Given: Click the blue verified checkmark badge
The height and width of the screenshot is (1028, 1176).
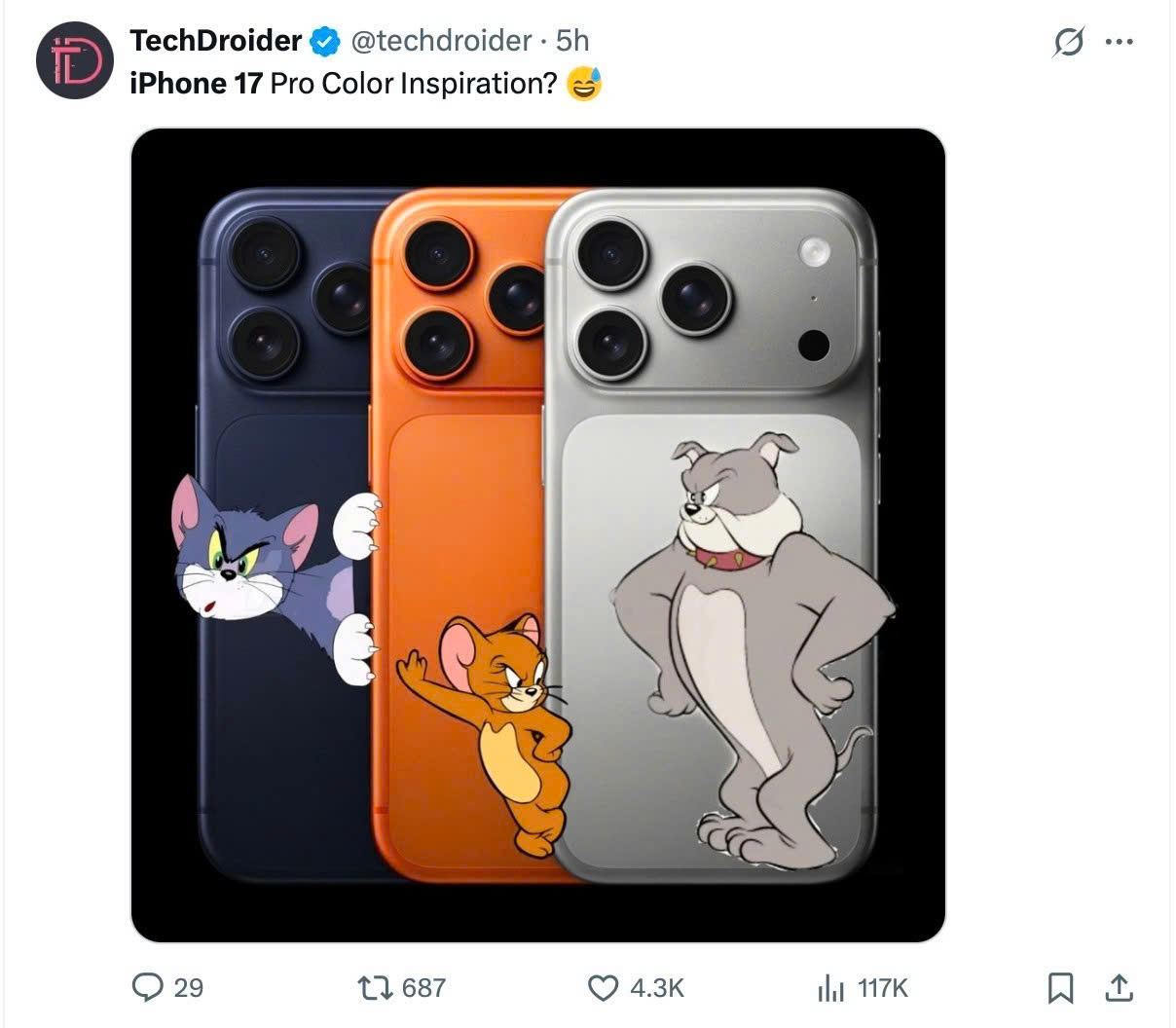Looking at the screenshot, I should [x=324, y=41].
